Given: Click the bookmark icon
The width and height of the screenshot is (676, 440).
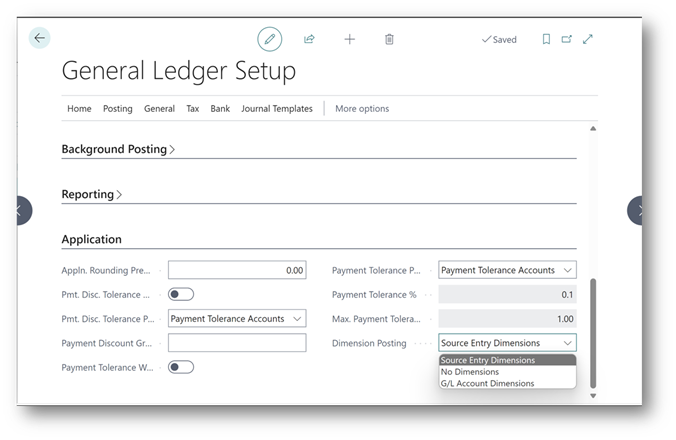Looking at the screenshot, I should pyautogui.click(x=546, y=39).
